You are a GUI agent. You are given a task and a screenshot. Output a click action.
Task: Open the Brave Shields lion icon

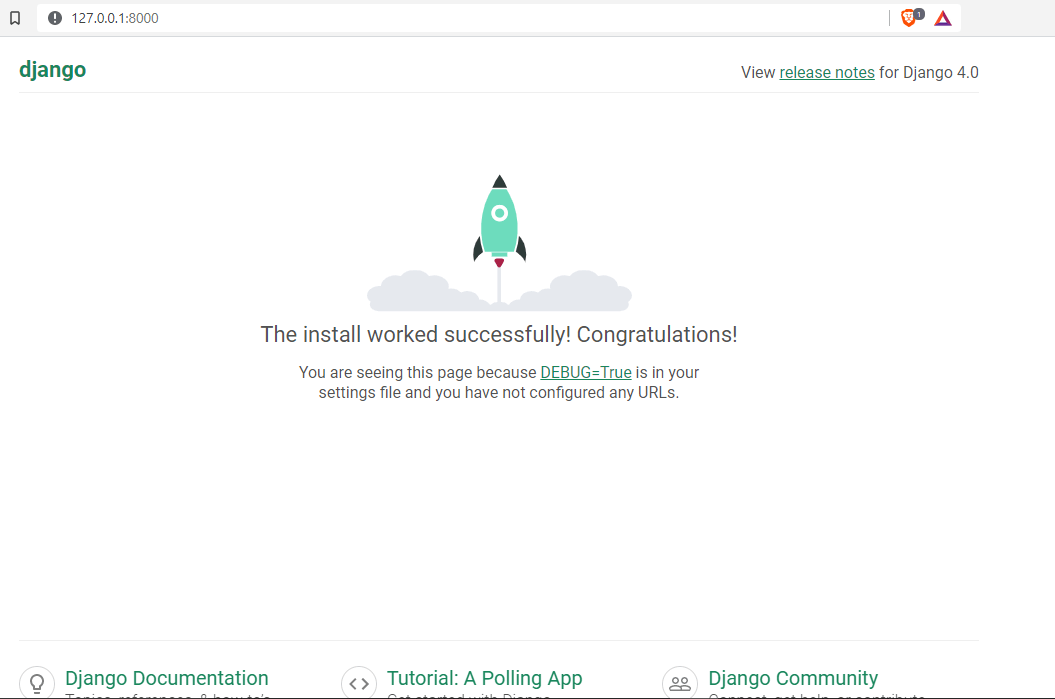pyautogui.click(x=909, y=18)
